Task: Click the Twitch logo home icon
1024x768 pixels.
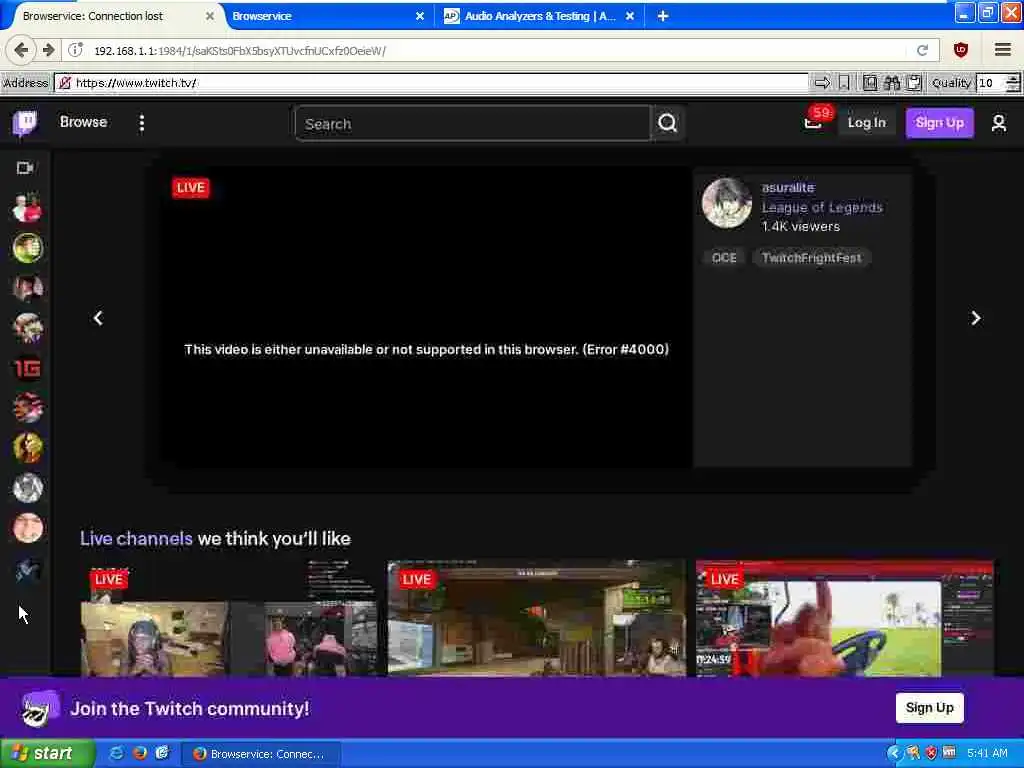Action: point(25,123)
